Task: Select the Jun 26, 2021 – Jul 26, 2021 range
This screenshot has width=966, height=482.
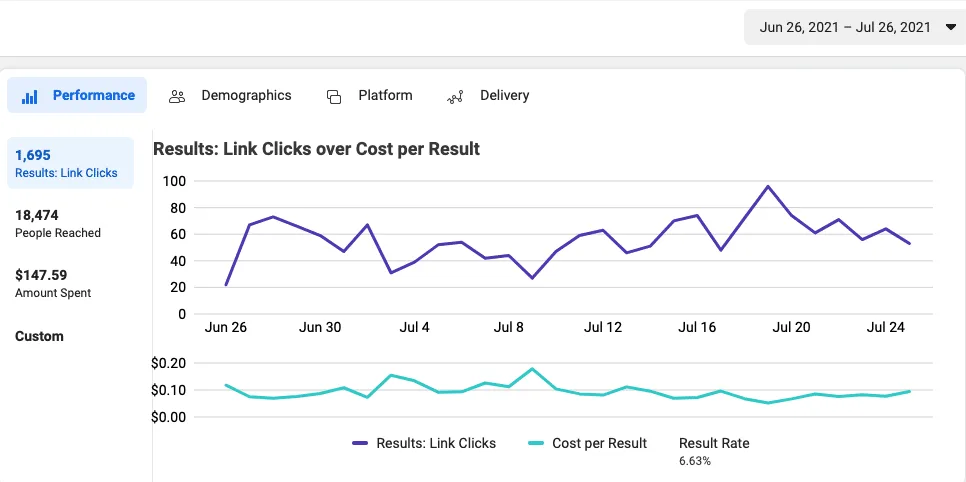Action: pos(844,28)
